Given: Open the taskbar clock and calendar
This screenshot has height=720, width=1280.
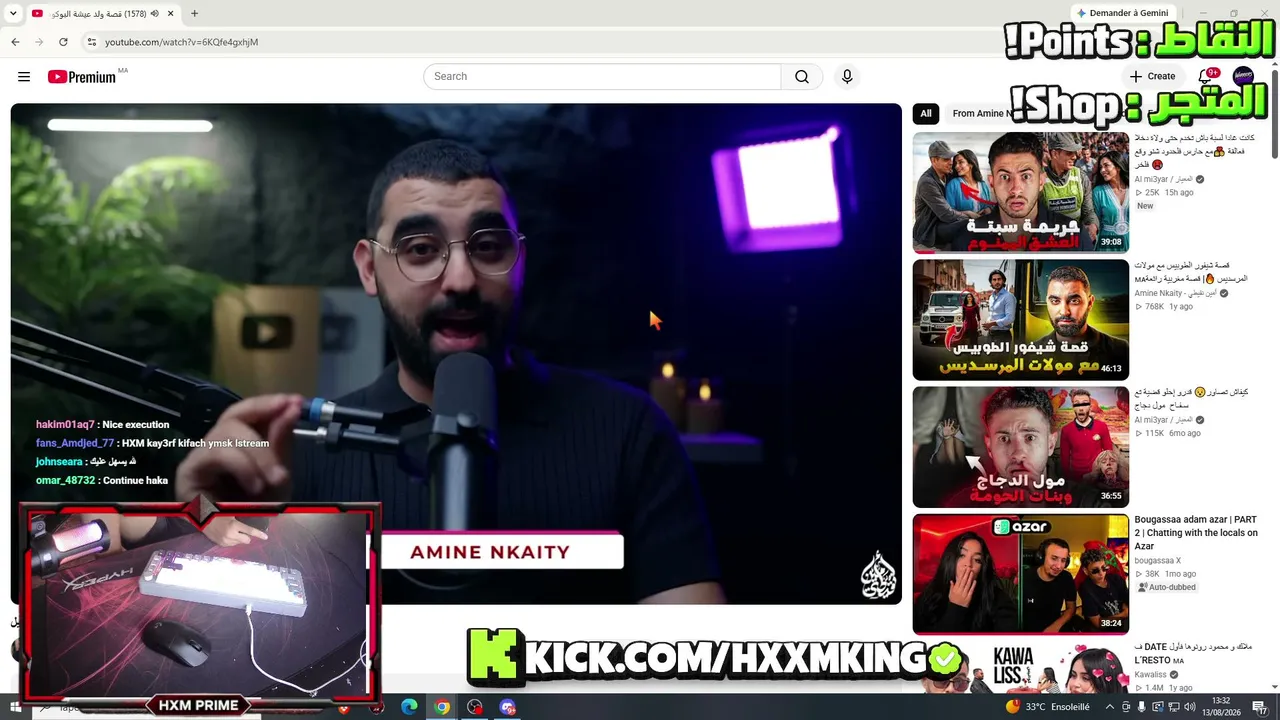Looking at the screenshot, I should tap(1220, 707).
